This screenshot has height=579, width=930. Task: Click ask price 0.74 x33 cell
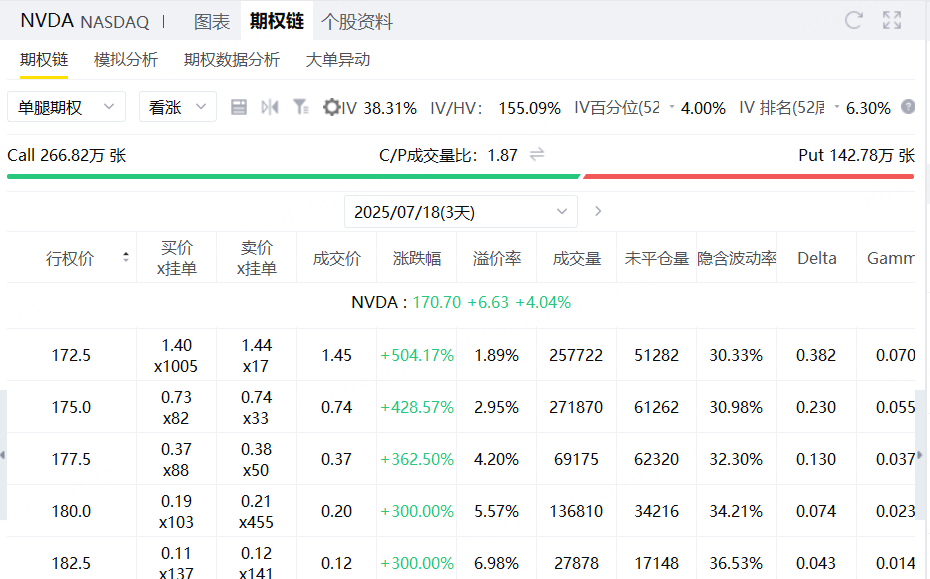[256, 408]
